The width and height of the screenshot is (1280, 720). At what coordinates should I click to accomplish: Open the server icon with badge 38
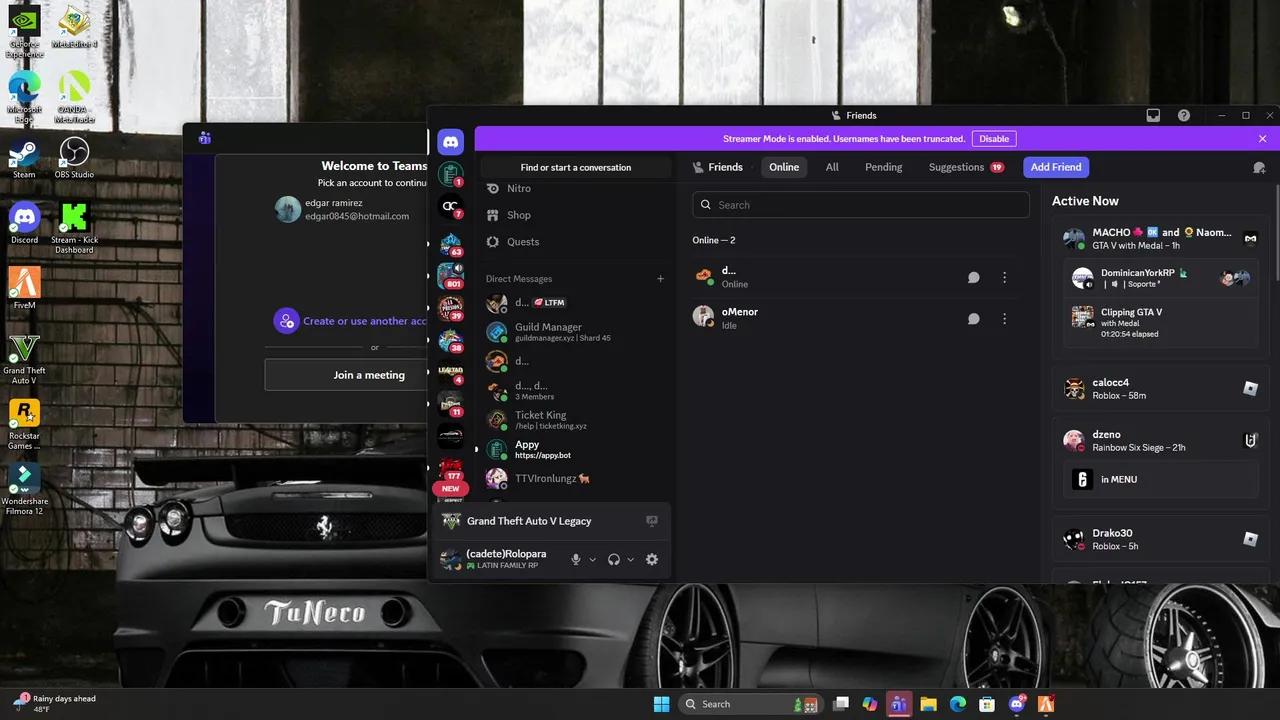coord(450,339)
